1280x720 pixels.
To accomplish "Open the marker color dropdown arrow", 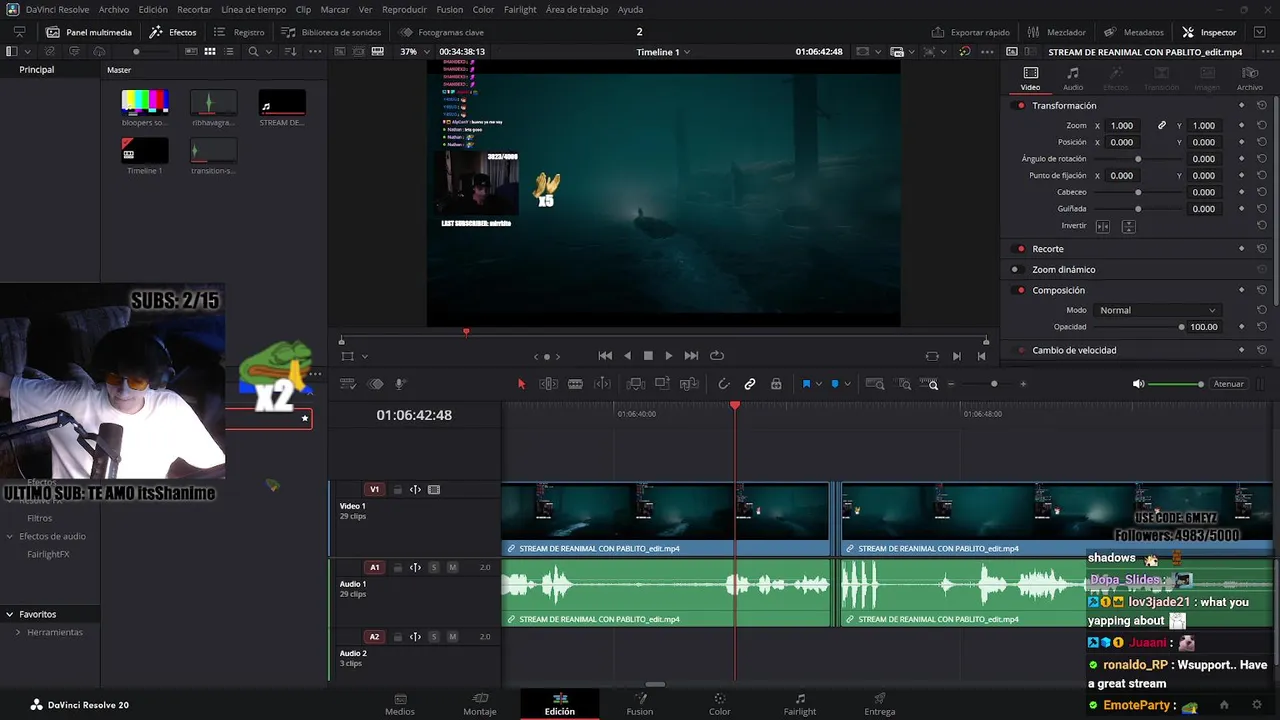I will point(847,384).
